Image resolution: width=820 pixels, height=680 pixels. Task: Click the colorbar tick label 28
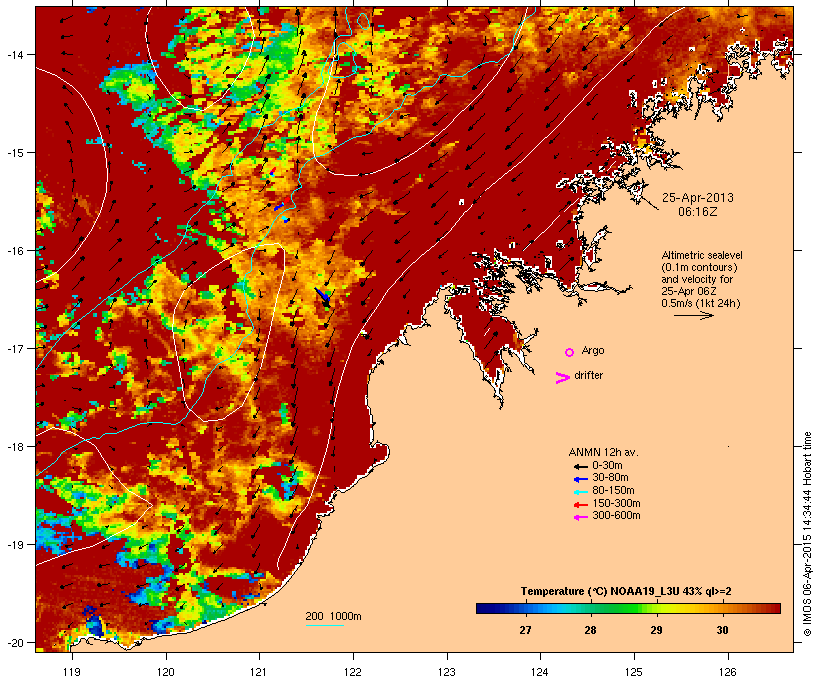tap(590, 630)
